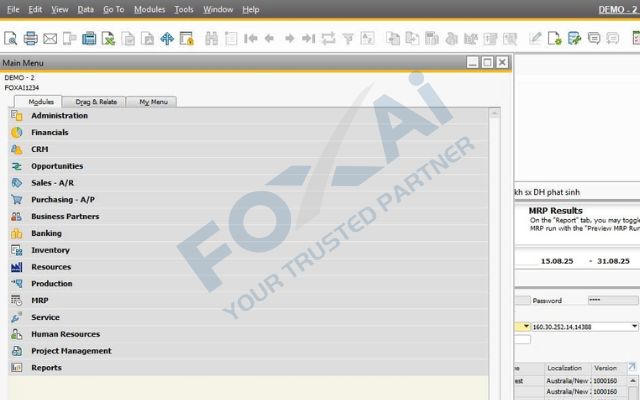Open the Human Resources module
Screen dimensions: 640x400
pos(248,334)
